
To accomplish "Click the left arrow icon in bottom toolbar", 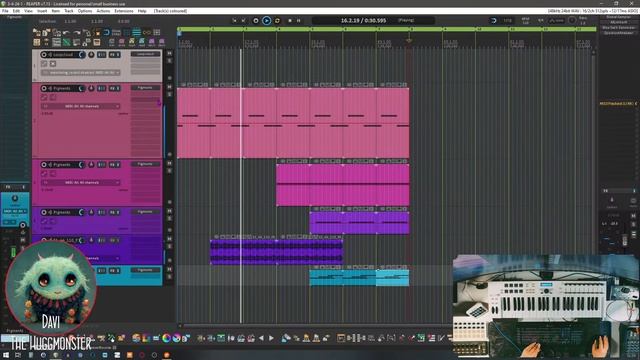I will pos(261,338).
